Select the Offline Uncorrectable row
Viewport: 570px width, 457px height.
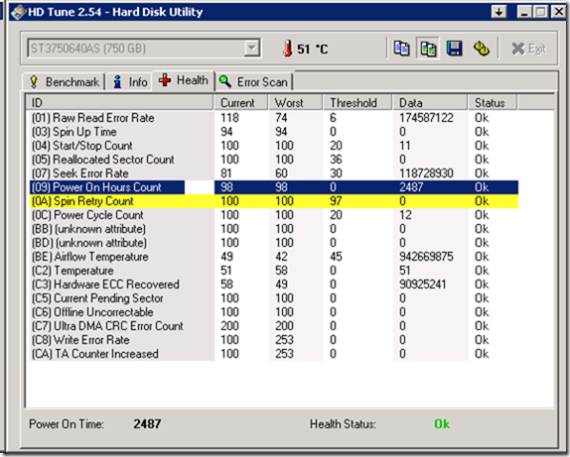[274, 312]
